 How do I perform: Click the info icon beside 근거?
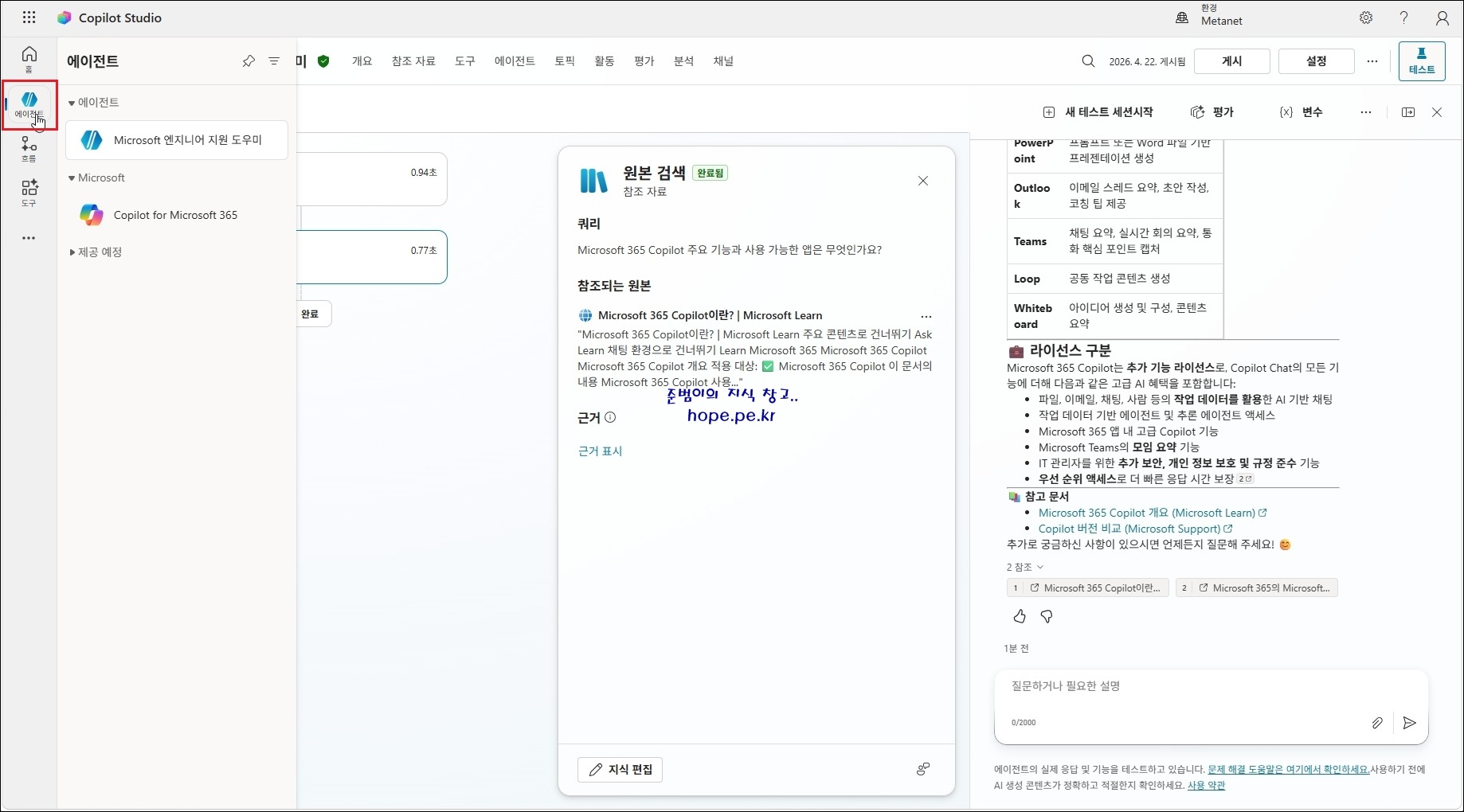(610, 417)
